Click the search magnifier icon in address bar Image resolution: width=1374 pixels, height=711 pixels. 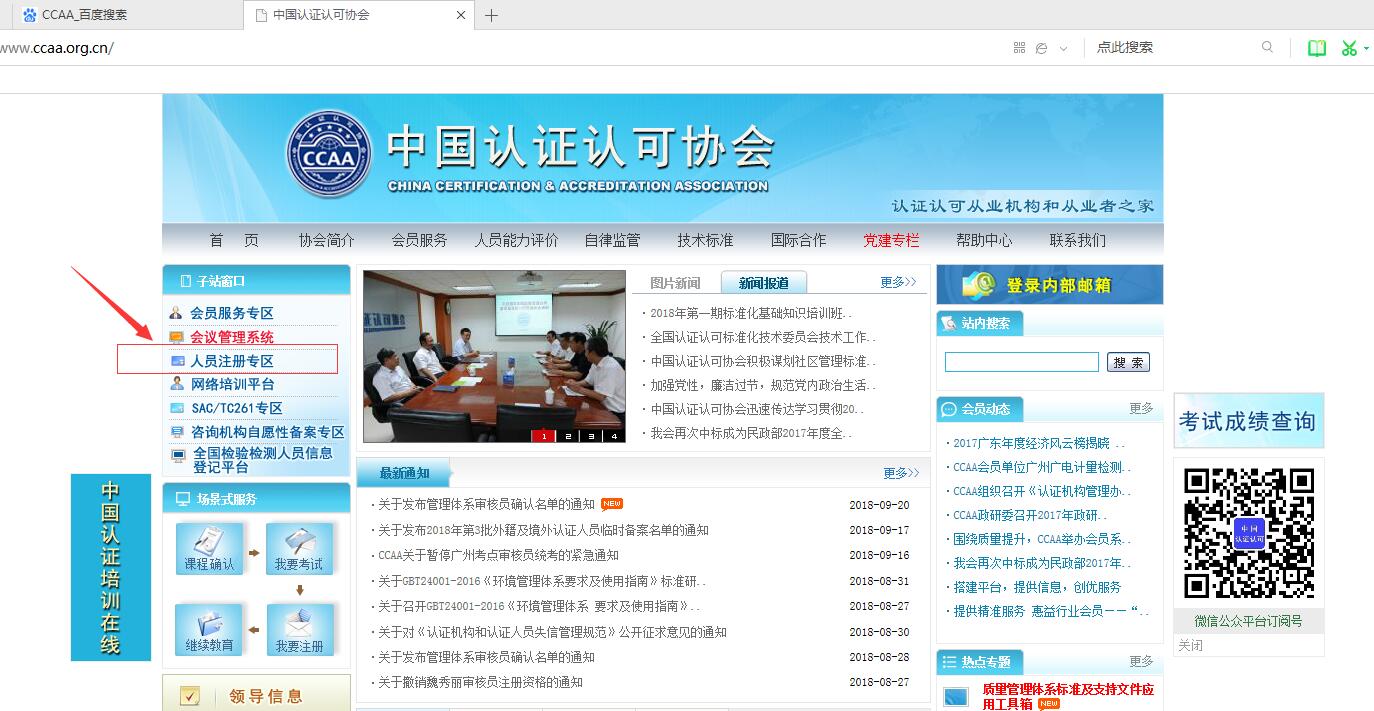point(1268,47)
